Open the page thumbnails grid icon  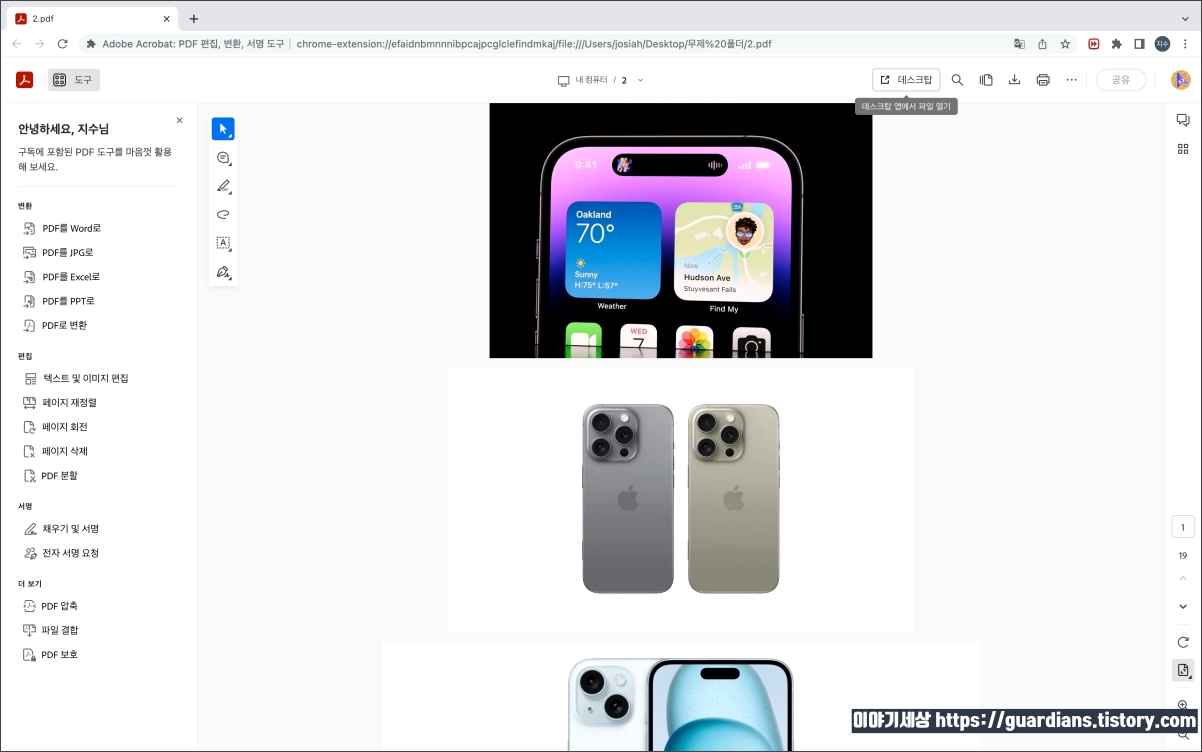[1183, 149]
